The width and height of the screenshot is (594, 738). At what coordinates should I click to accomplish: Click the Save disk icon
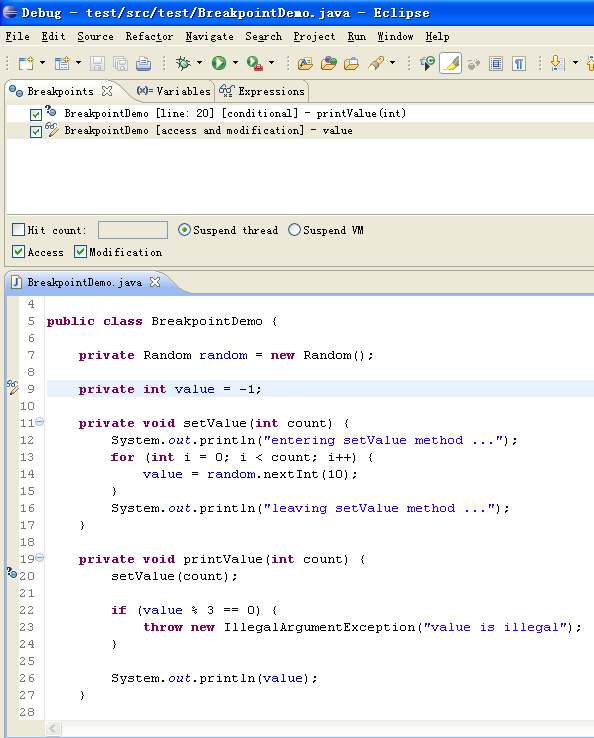pyautogui.click(x=97, y=64)
